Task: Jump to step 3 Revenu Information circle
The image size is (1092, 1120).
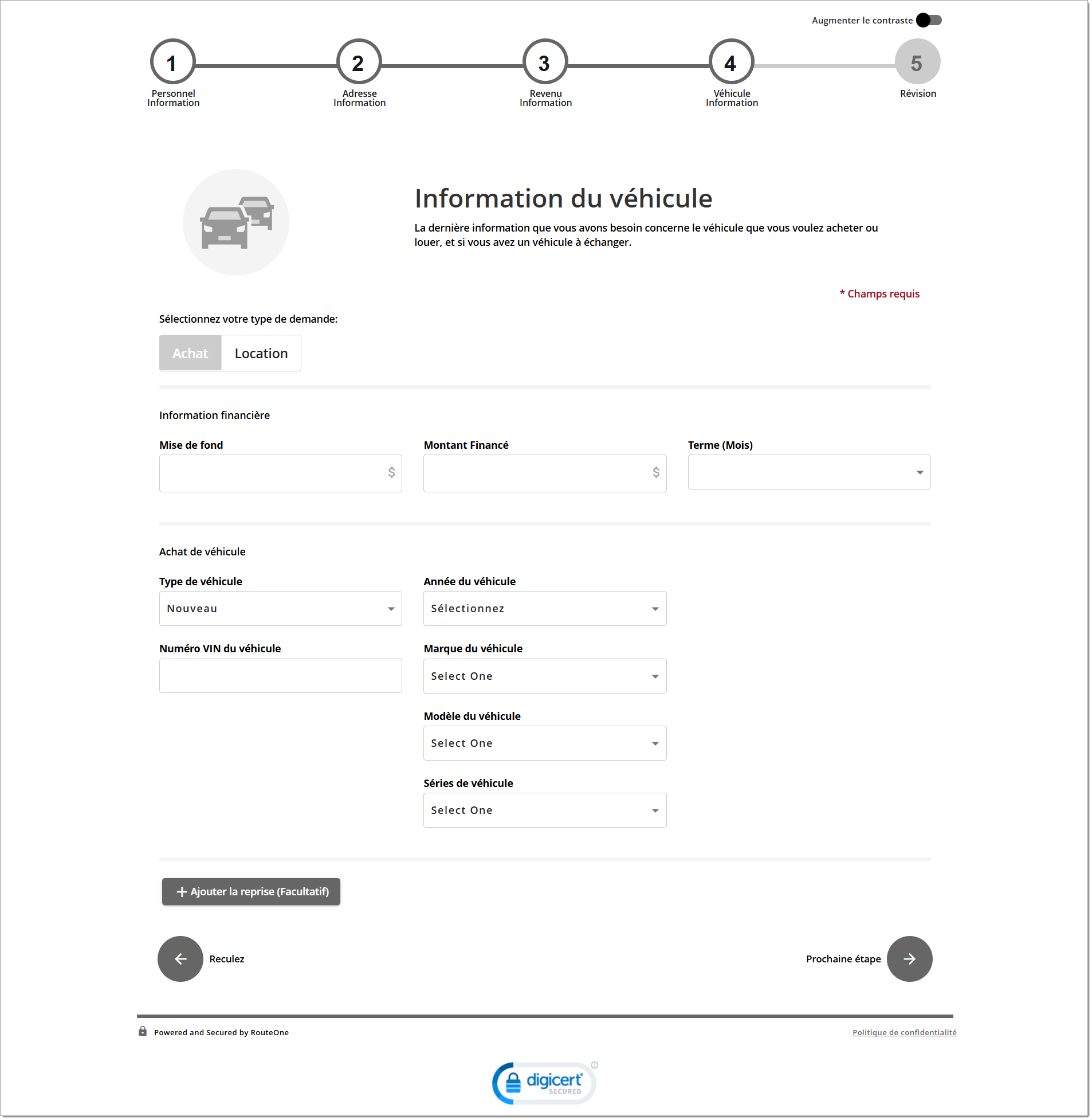Action: coord(545,62)
